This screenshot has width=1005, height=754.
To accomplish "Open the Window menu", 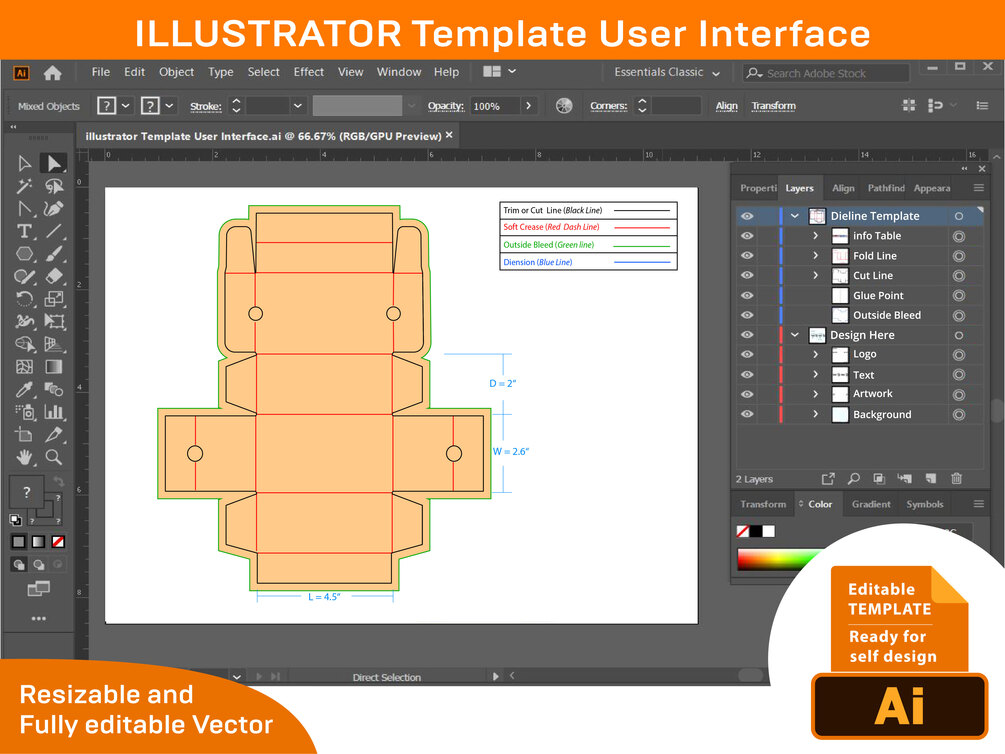I will [x=399, y=72].
